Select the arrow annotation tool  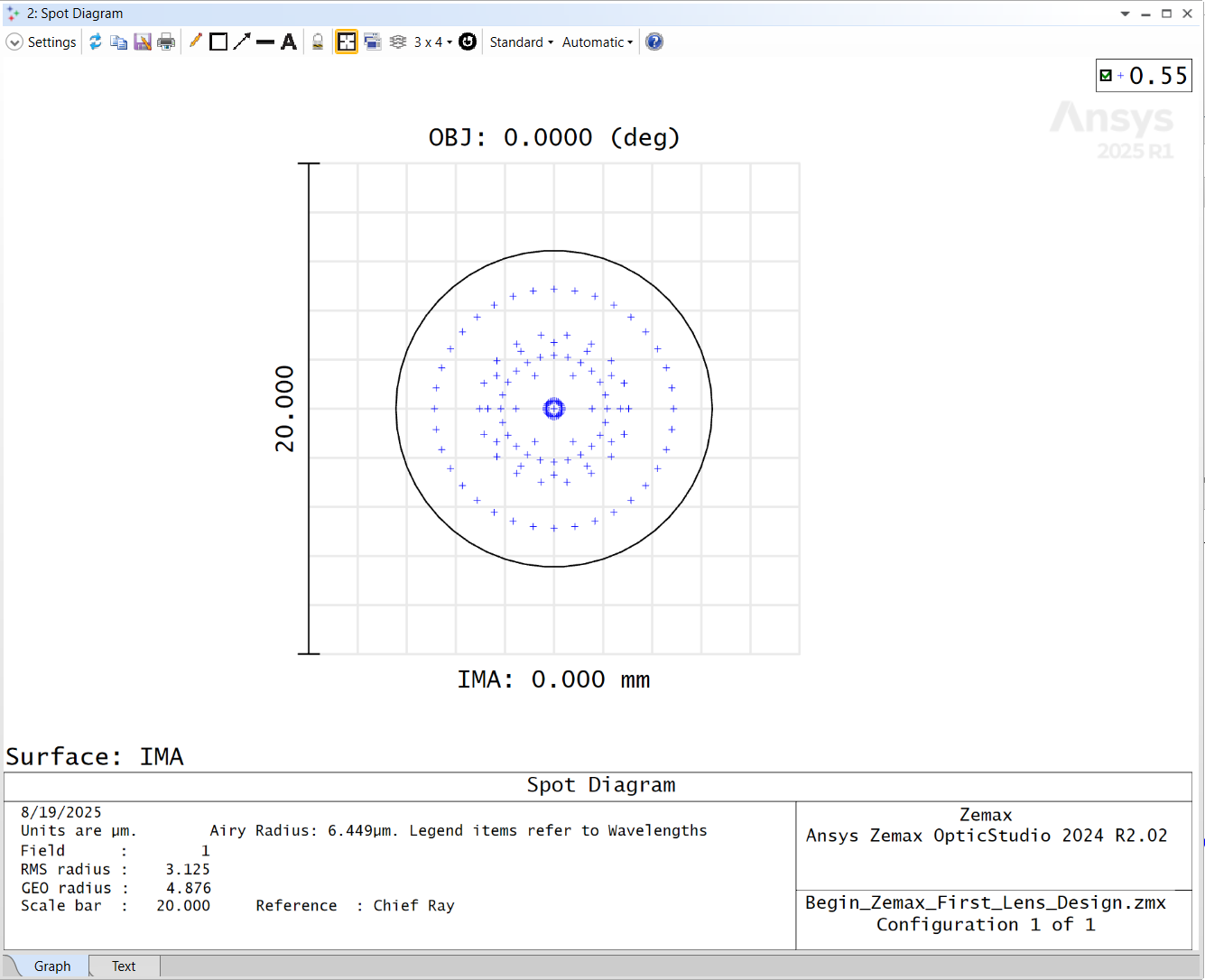pyautogui.click(x=241, y=42)
